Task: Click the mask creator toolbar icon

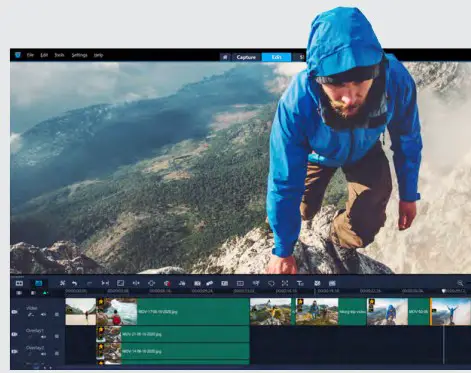Action: tap(256, 283)
